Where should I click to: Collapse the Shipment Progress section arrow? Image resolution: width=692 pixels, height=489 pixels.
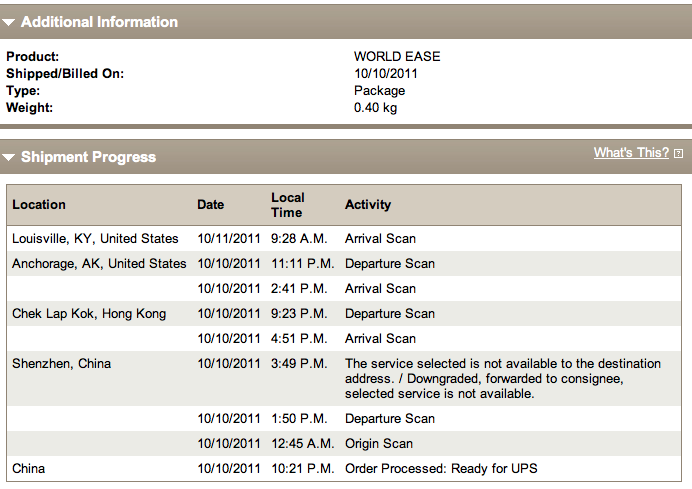tap(8, 157)
